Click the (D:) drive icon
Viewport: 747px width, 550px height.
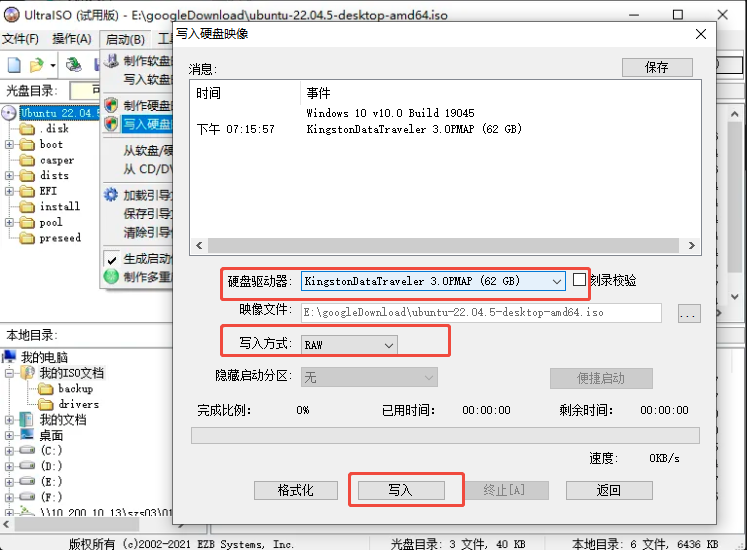tap(27, 466)
